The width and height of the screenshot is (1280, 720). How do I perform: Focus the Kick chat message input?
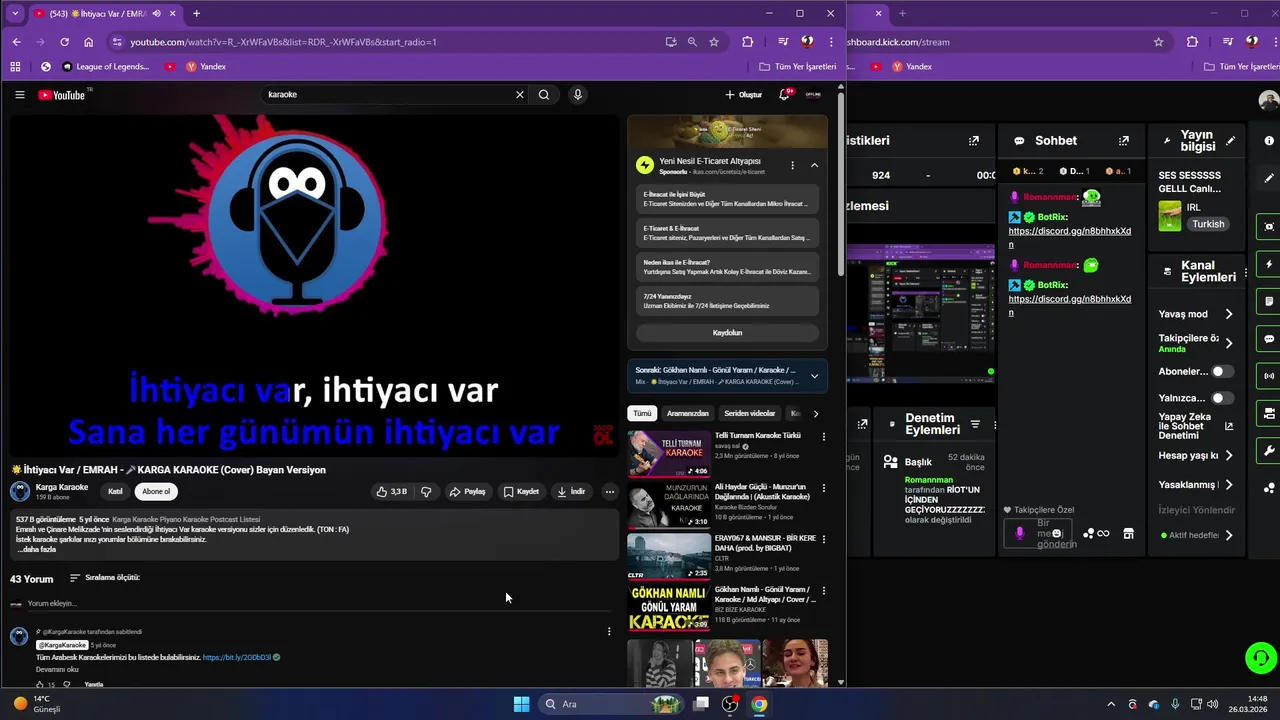point(1038,534)
